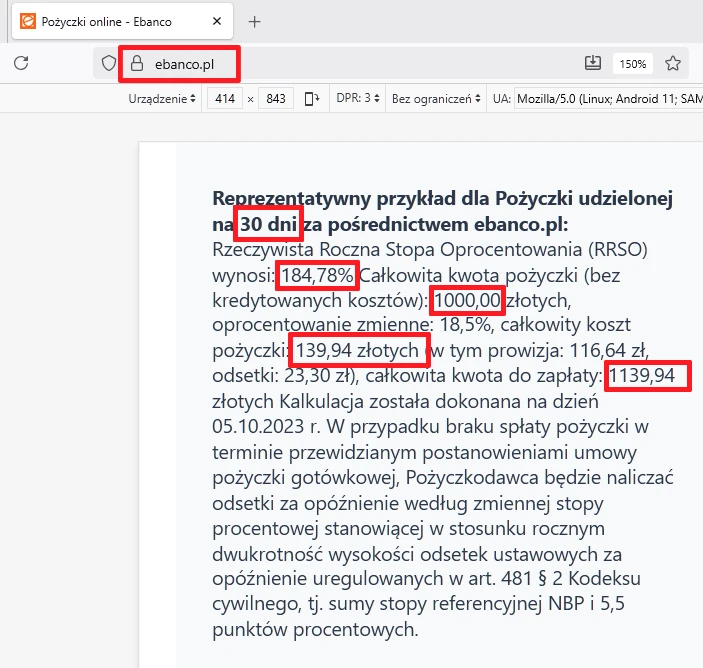Click the UA user agent text field
The width and height of the screenshot is (703, 668).
pos(600,99)
